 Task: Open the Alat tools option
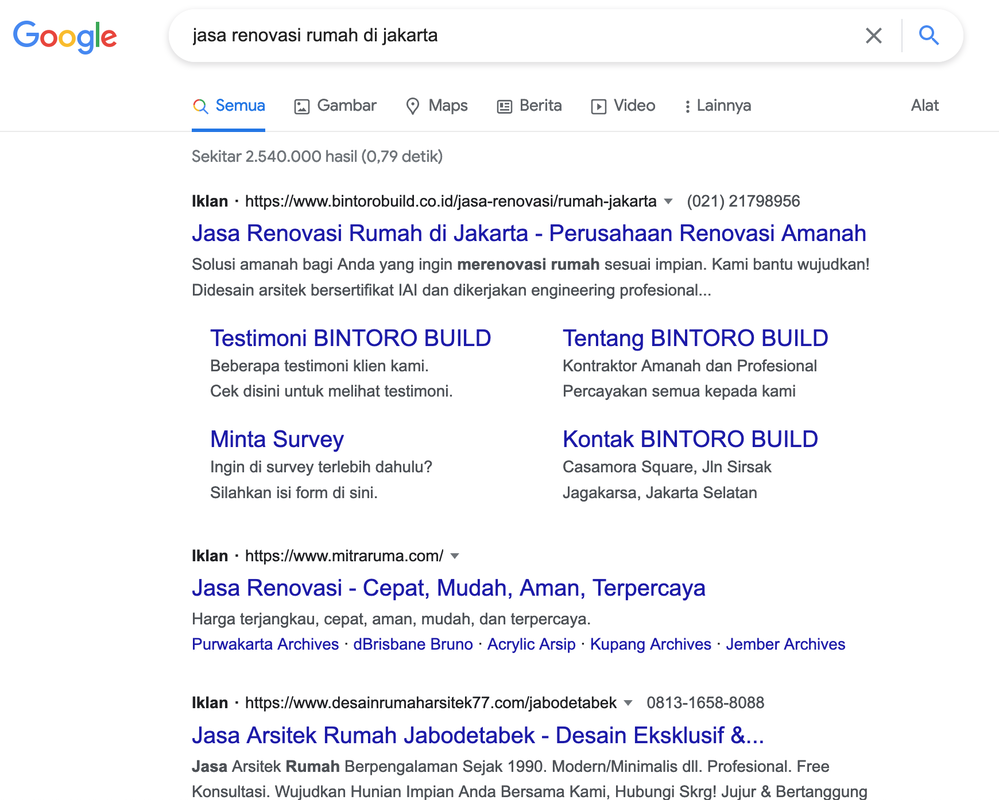click(x=924, y=106)
